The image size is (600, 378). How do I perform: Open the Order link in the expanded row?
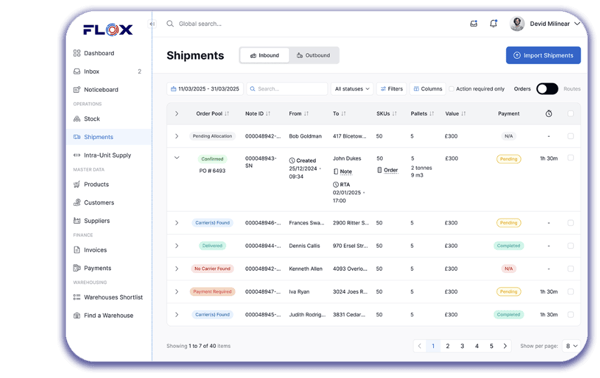(391, 170)
